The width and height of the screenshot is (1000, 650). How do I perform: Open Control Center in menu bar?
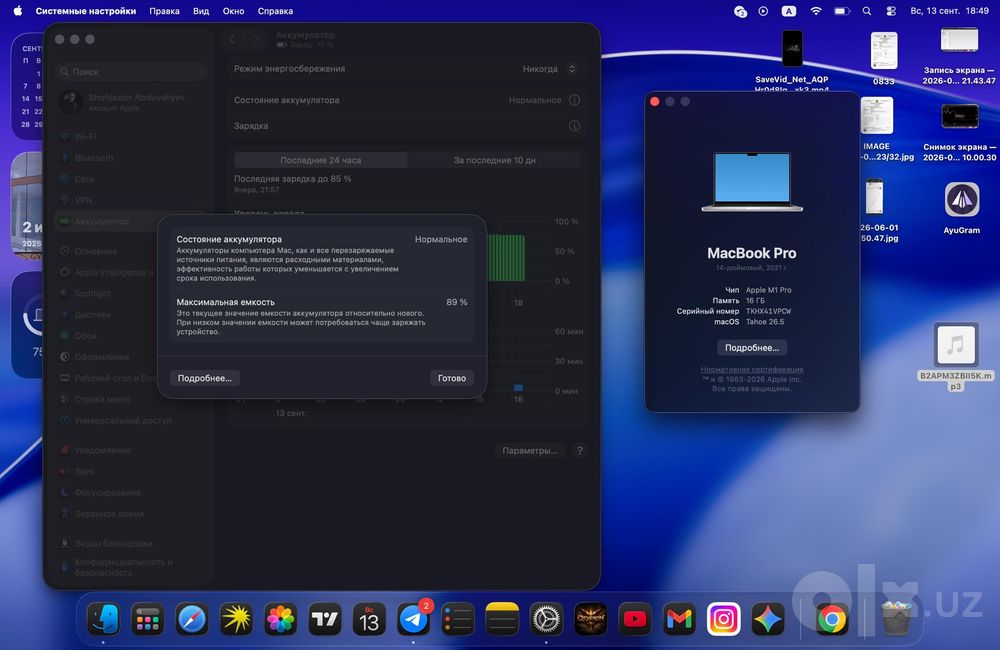pyautogui.click(x=892, y=11)
